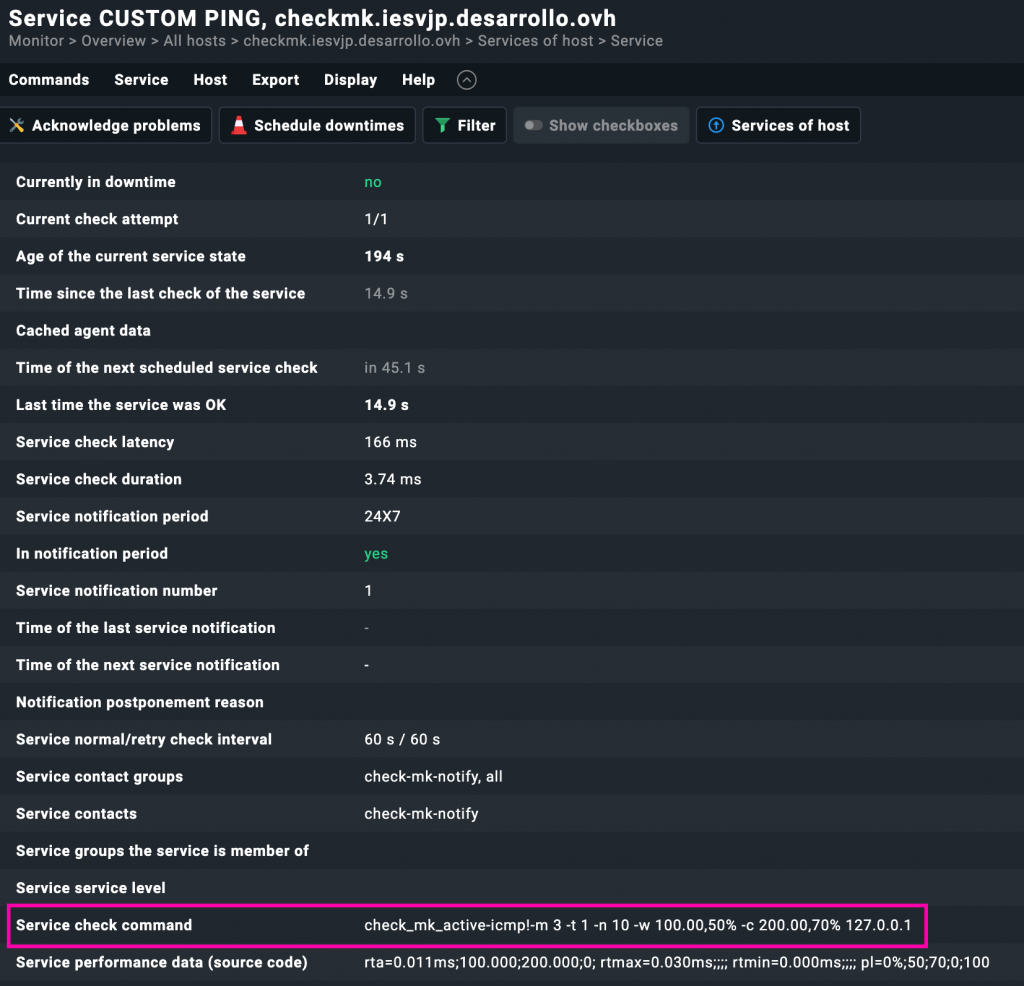Open the Service menu
Viewport: 1024px width, 986px height.
(141, 80)
